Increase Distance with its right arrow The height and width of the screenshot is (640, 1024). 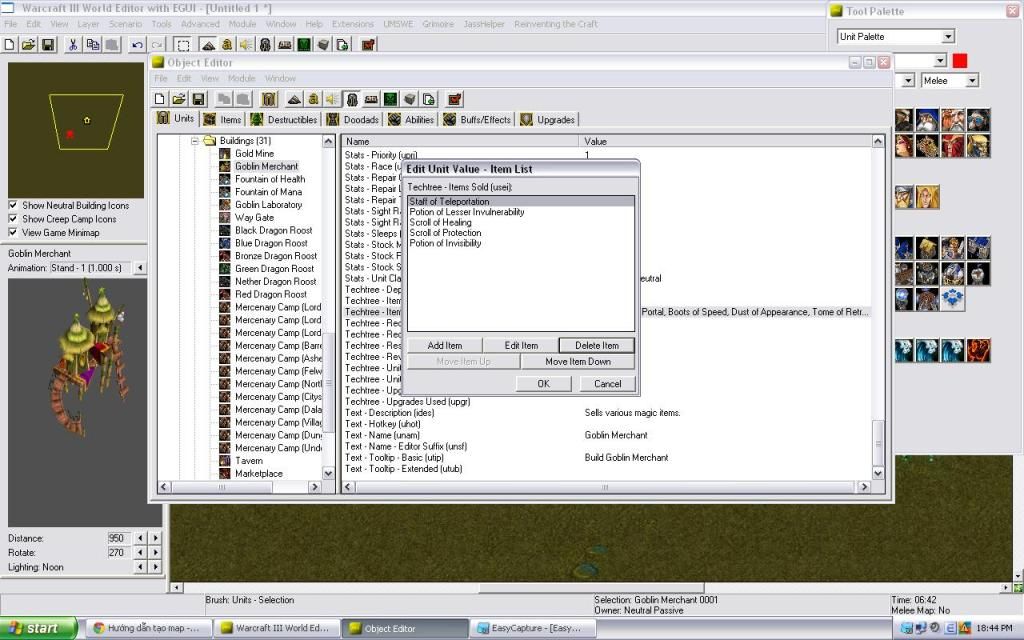(155, 538)
